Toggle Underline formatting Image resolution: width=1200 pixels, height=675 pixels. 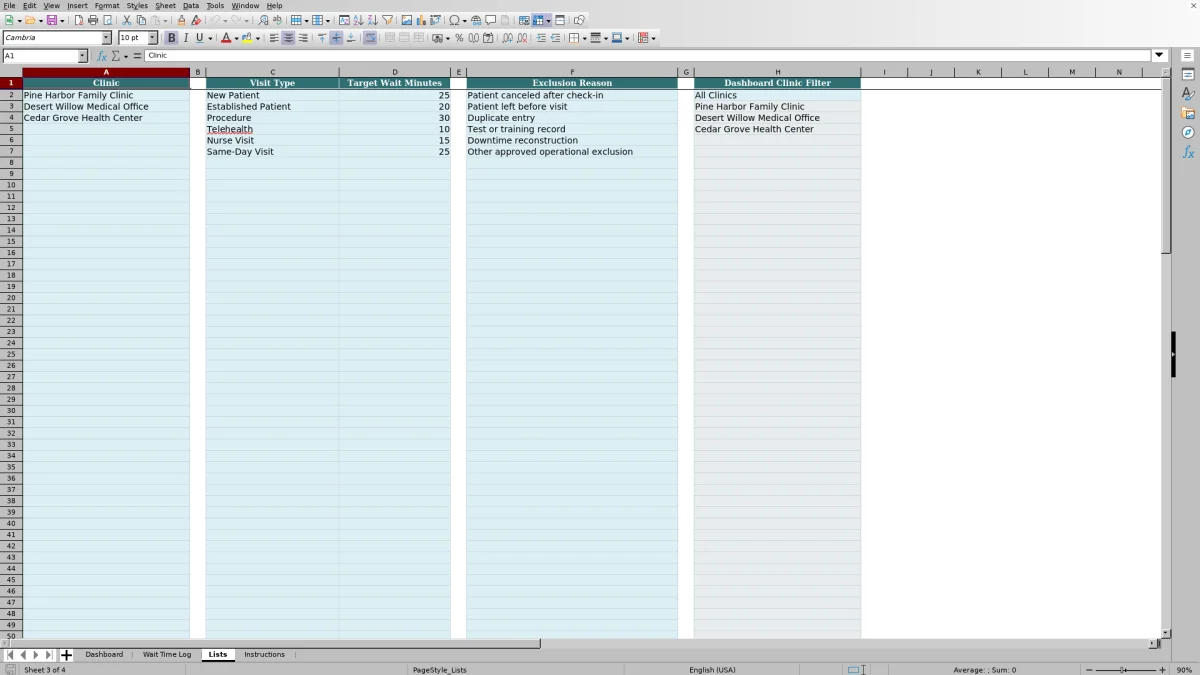click(199, 38)
